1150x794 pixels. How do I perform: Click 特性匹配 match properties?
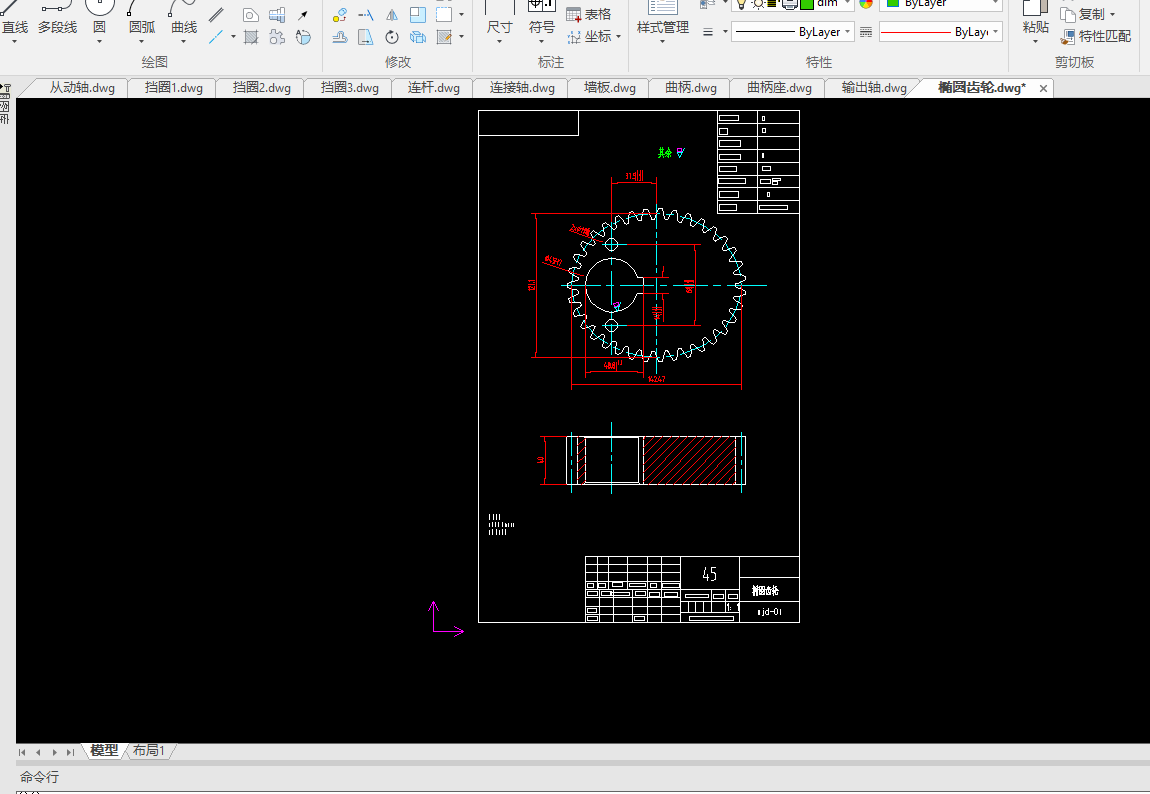coord(1095,37)
